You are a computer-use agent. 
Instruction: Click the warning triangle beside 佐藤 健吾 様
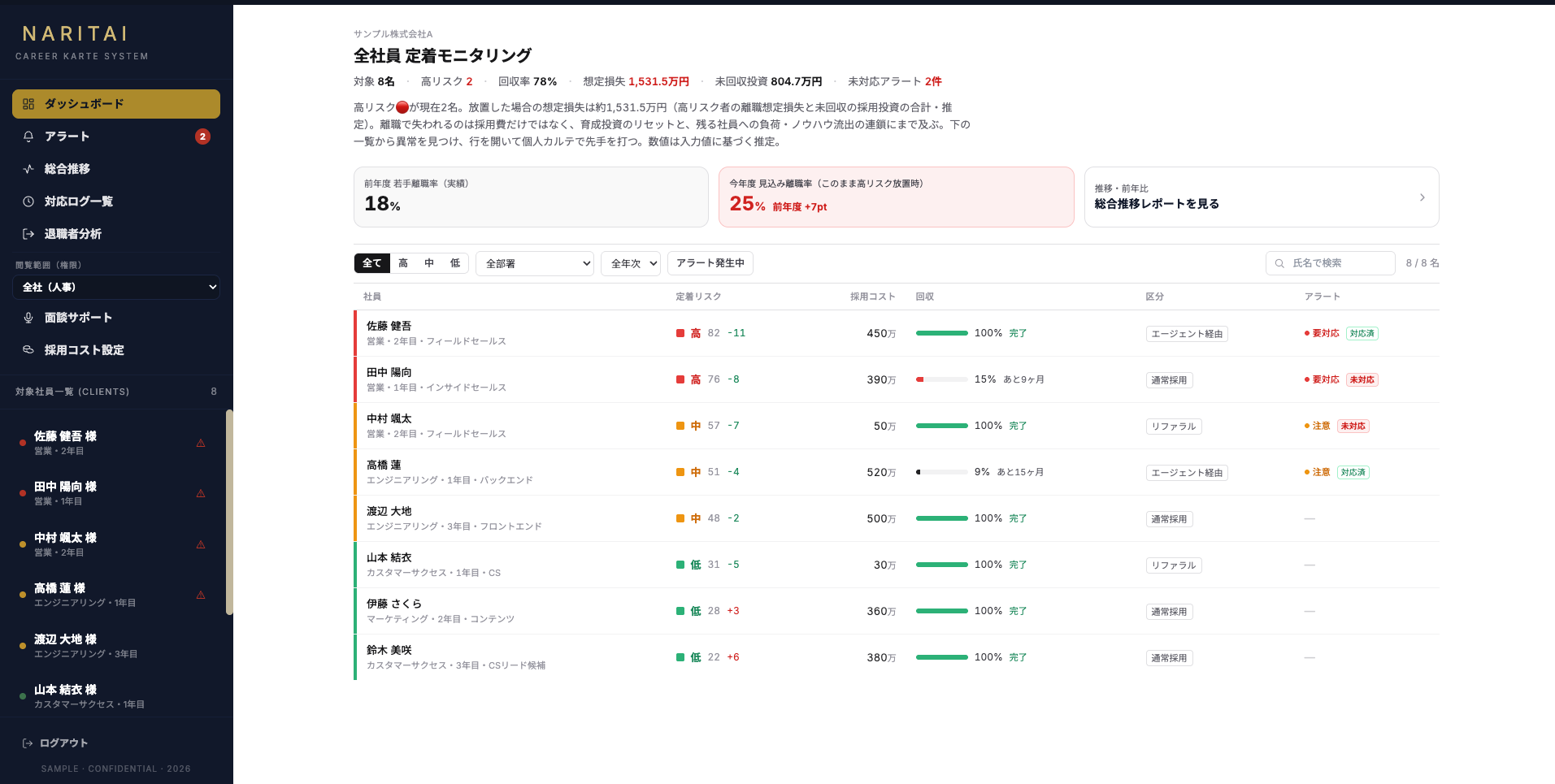(201, 443)
